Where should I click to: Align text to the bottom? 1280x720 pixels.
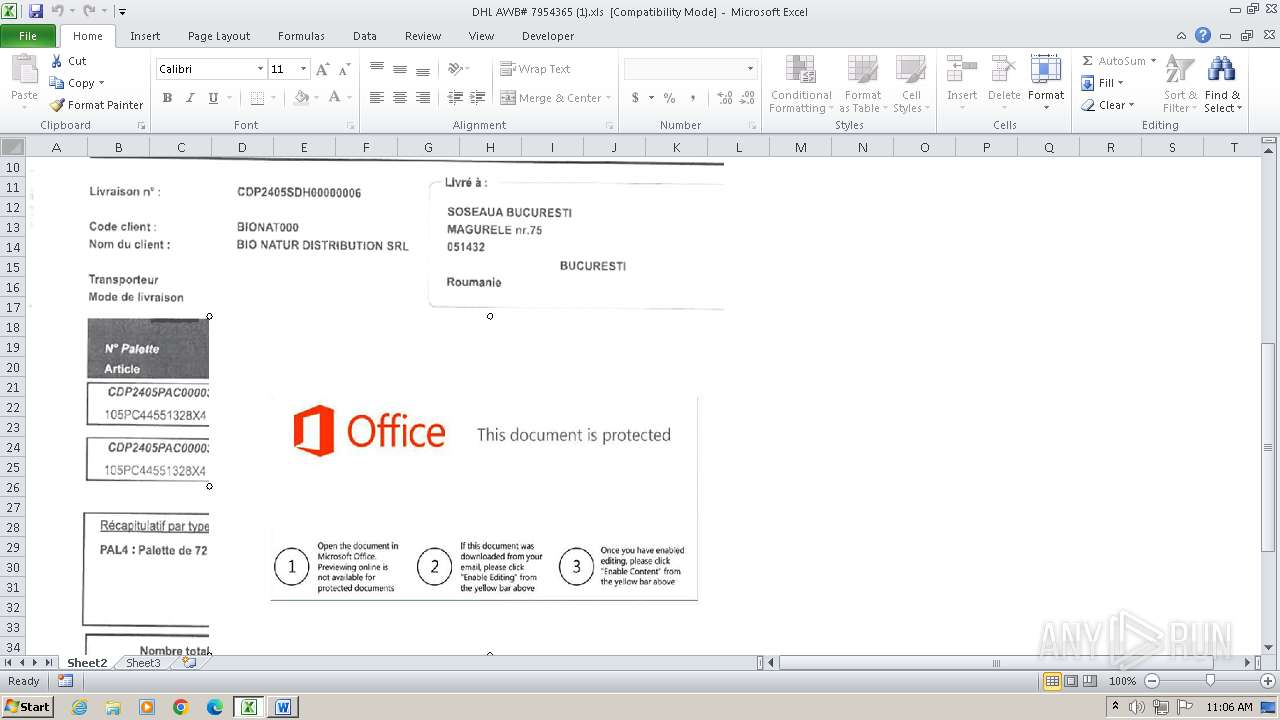[x=423, y=69]
